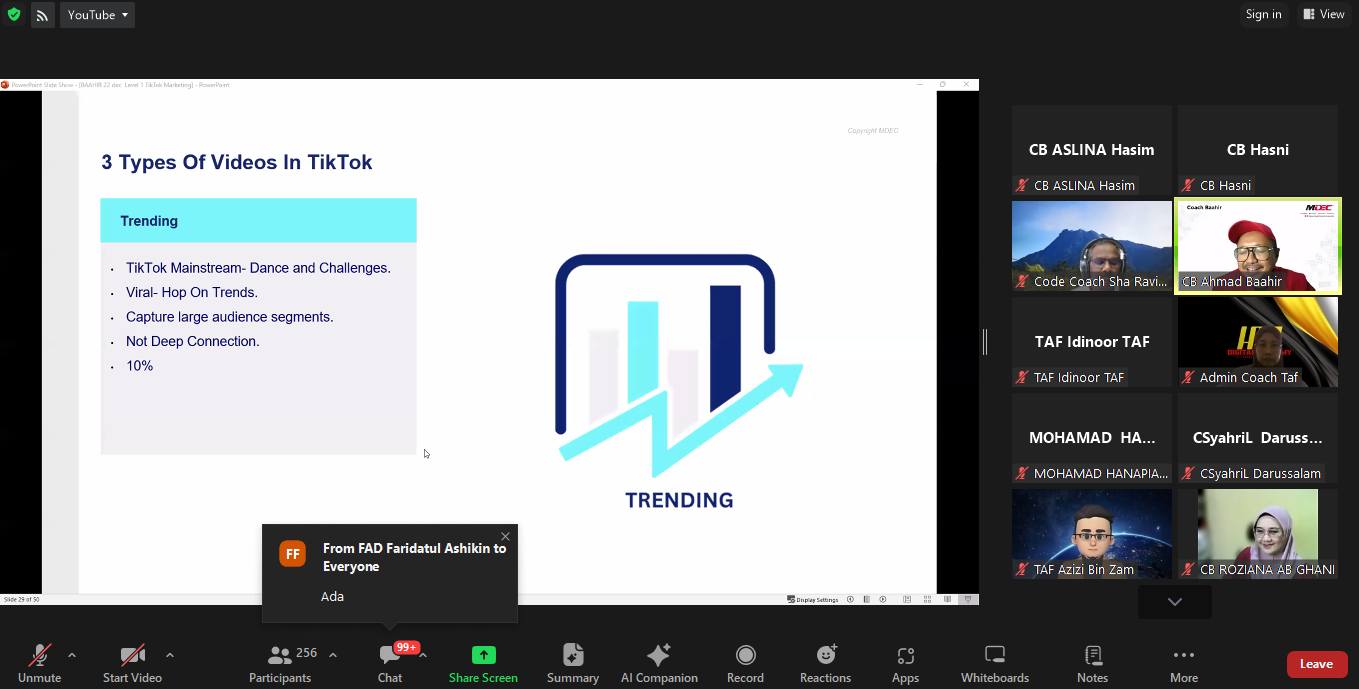1359x689 pixels.
Task: Open the More options menu
Action: (x=1184, y=663)
